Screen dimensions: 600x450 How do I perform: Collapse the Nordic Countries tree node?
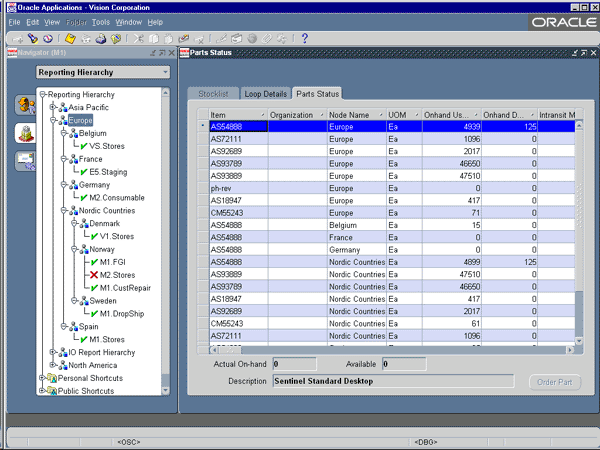pyautogui.click(x=62, y=211)
